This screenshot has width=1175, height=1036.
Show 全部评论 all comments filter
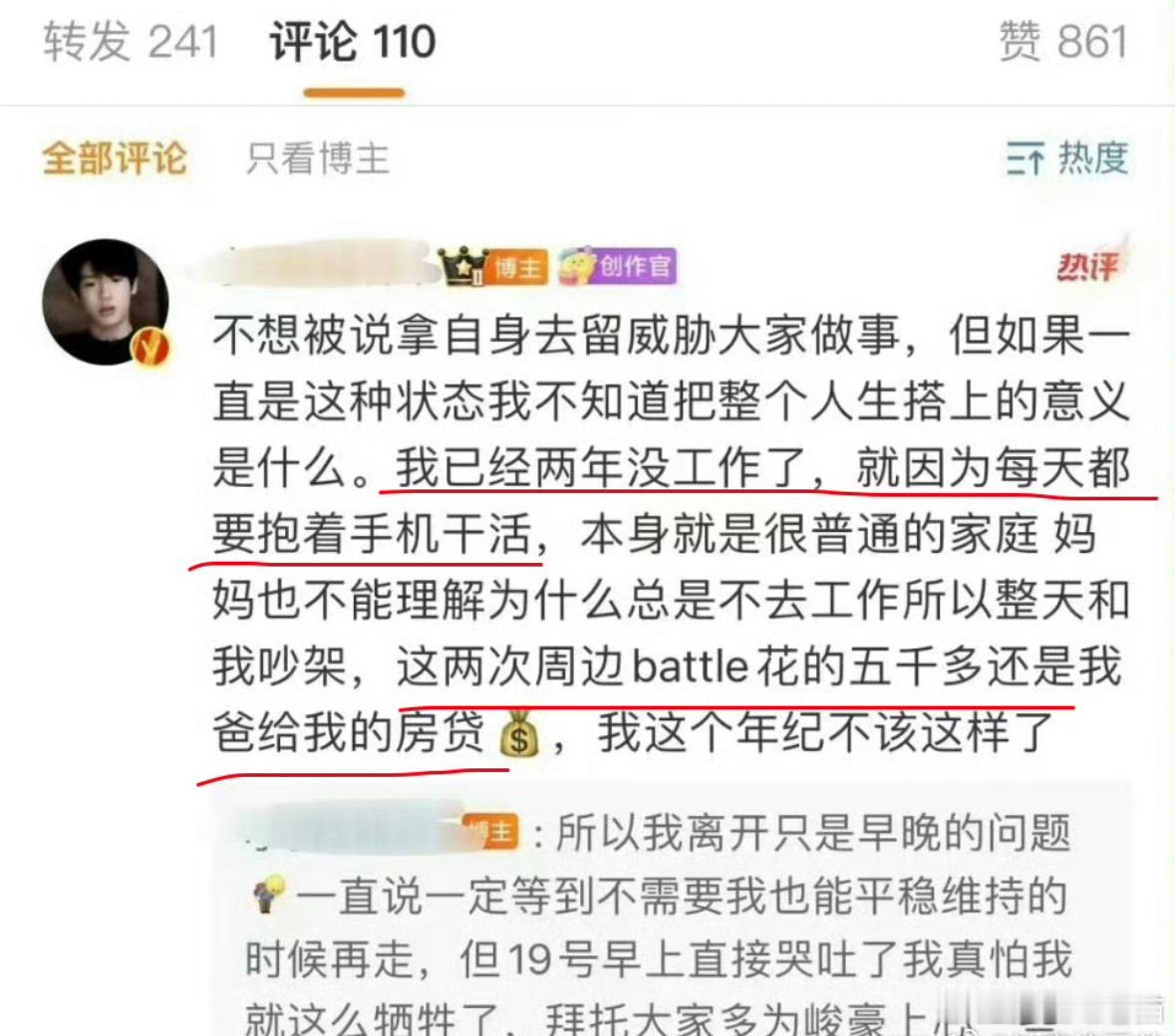pyautogui.click(x=115, y=158)
